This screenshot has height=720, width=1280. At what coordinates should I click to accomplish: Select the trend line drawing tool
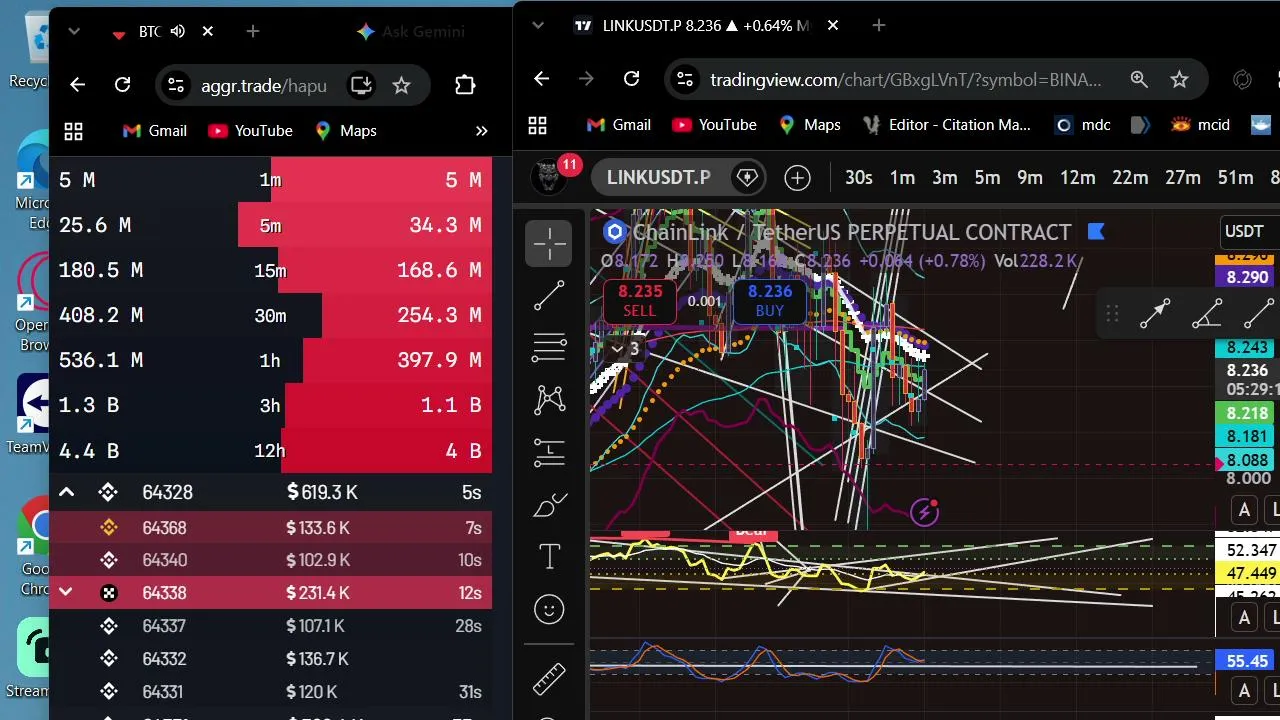tap(549, 296)
